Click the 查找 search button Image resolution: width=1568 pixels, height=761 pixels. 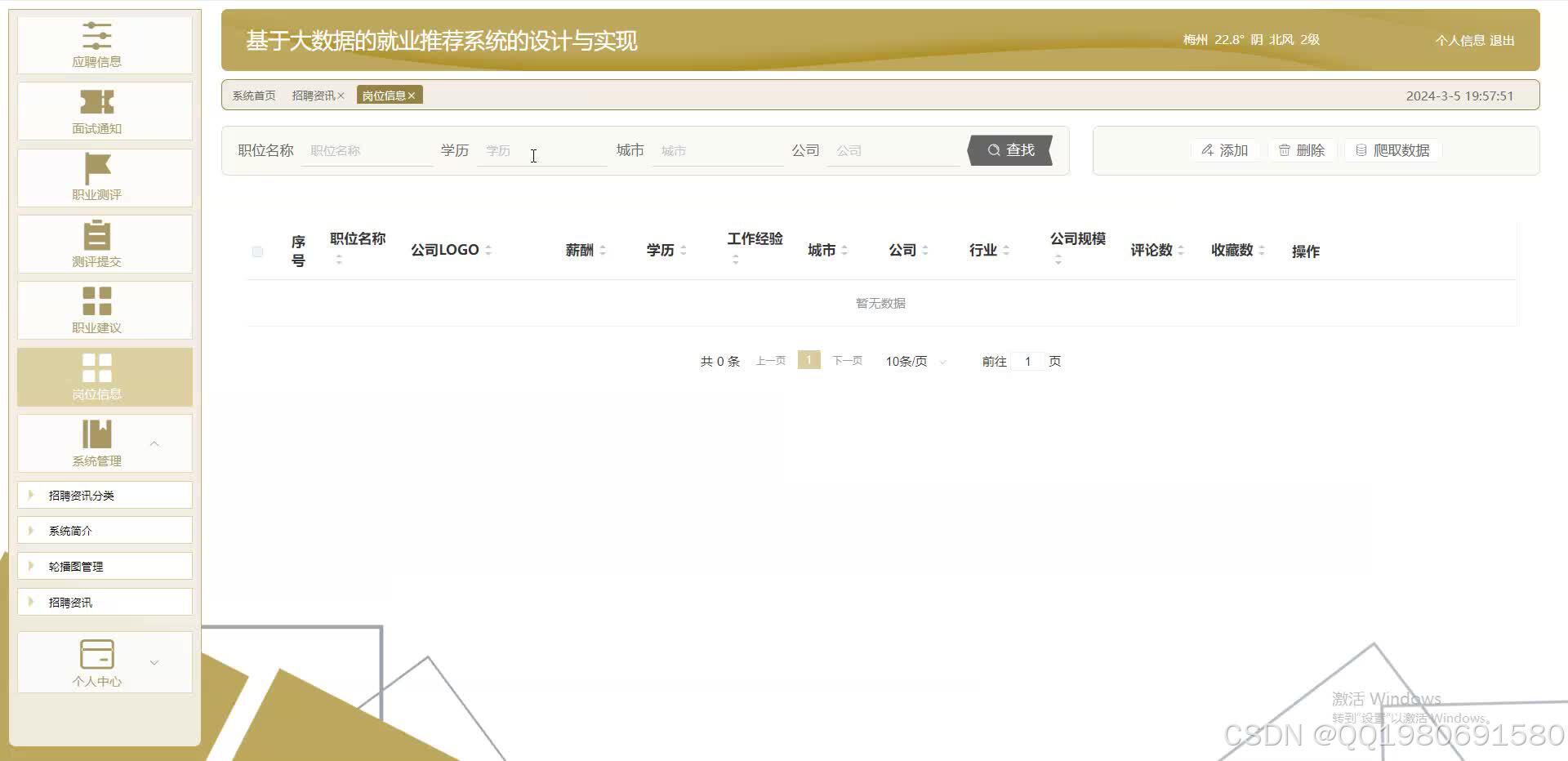(x=1011, y=149)
